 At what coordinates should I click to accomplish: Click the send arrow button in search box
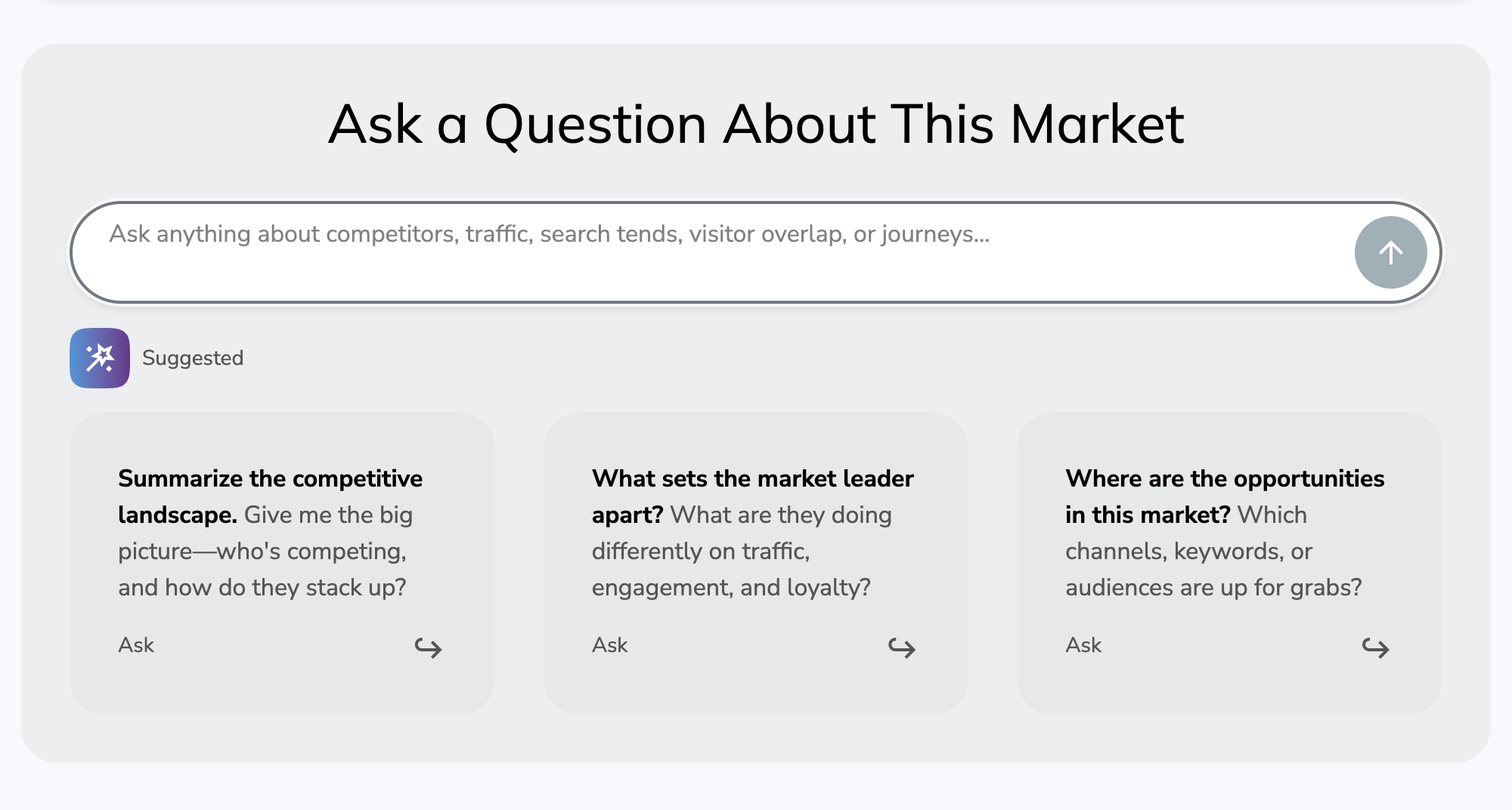click(x=1390, y=252)
